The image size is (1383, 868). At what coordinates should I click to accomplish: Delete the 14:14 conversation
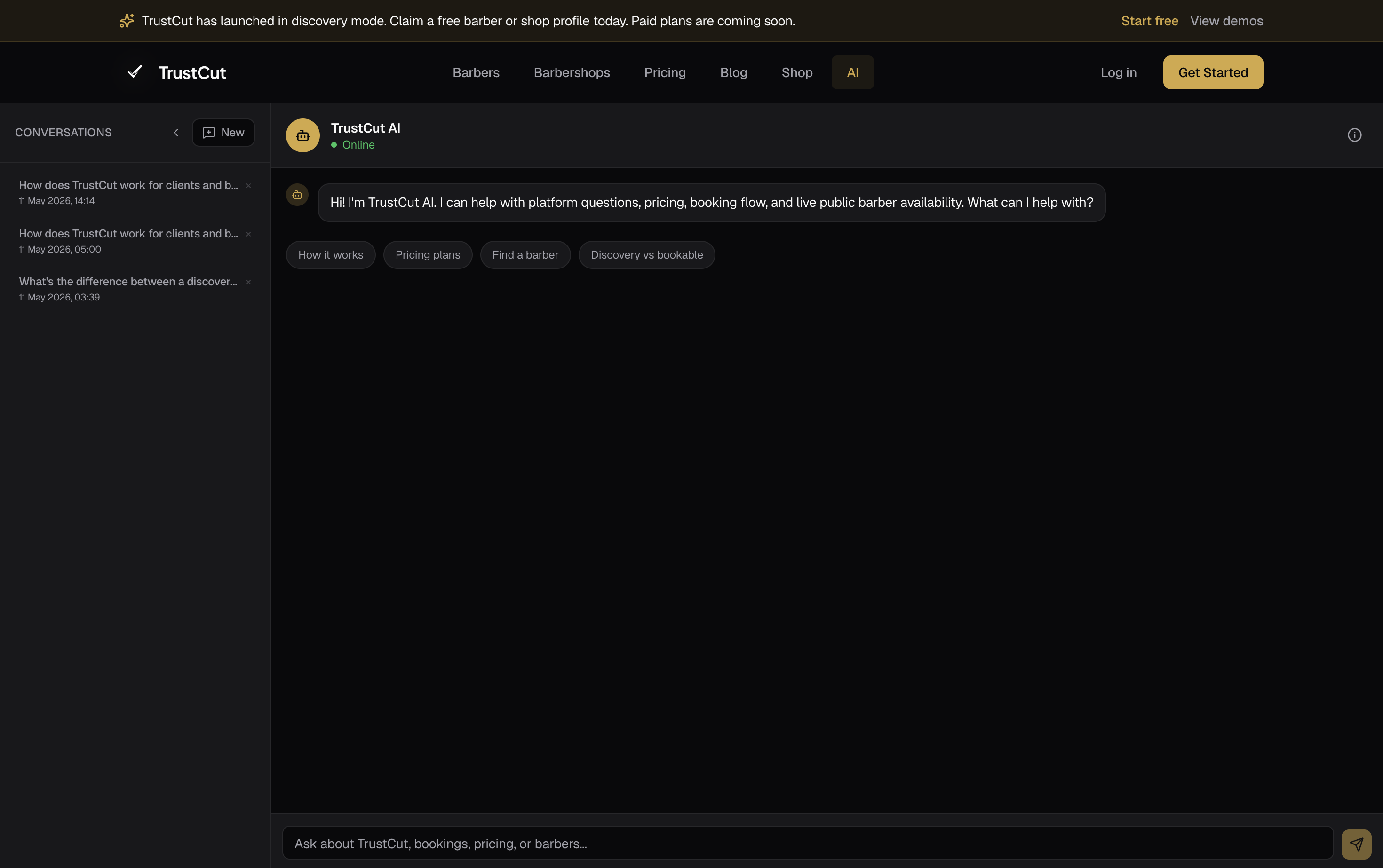(x=249, y=185)
